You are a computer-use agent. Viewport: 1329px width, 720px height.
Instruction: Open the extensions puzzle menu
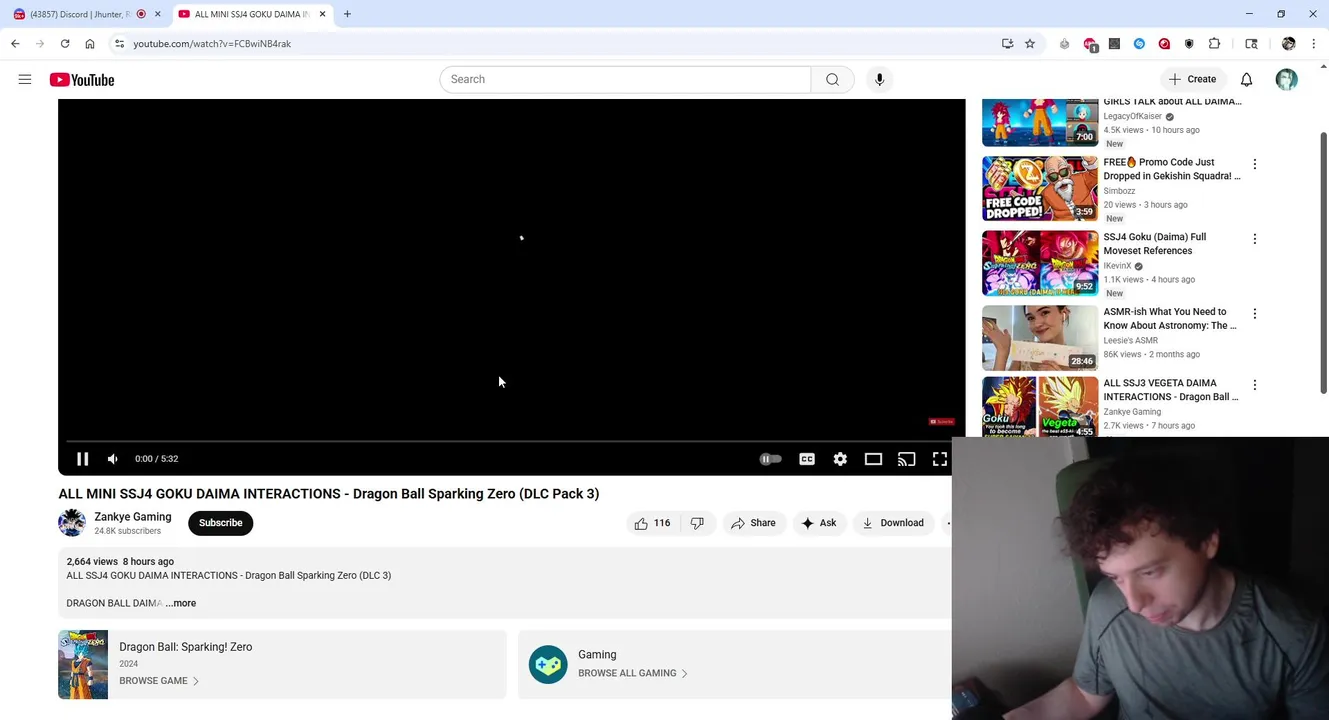[1214, 44]
